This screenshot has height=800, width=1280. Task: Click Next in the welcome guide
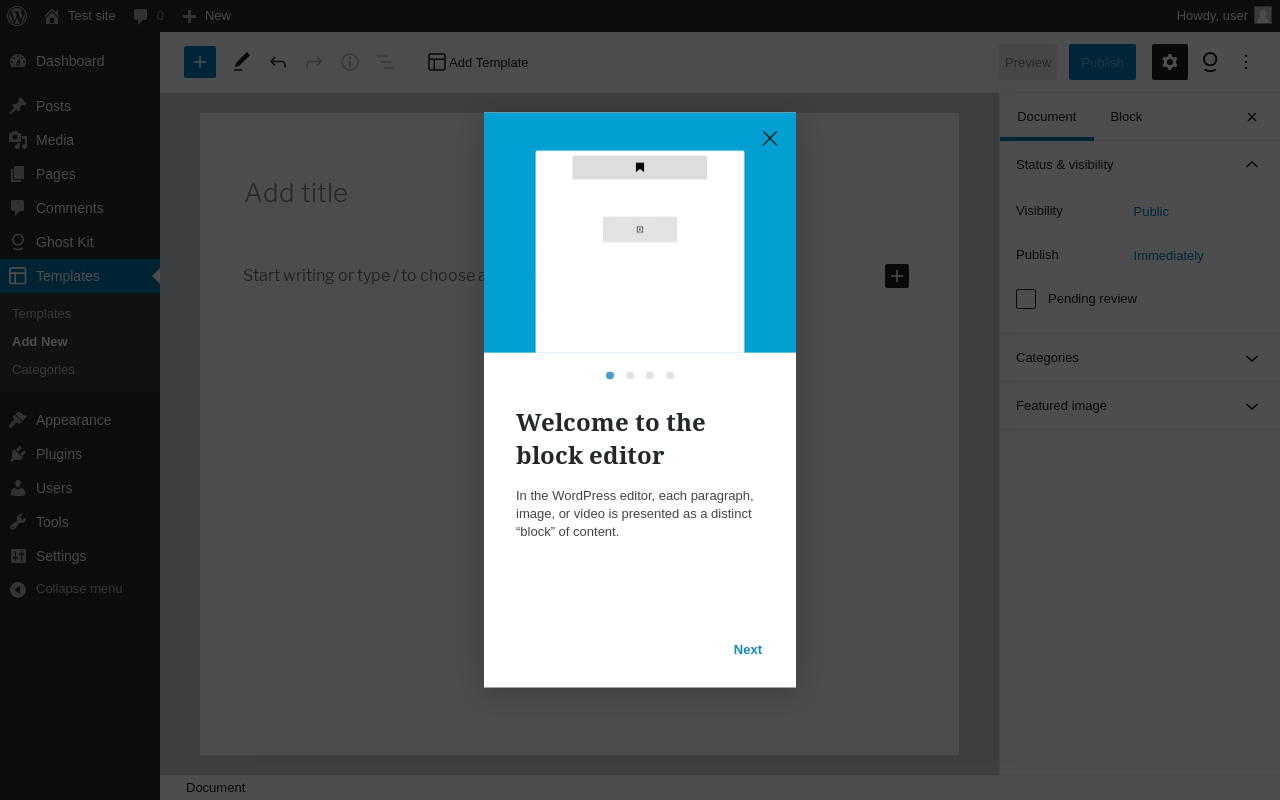tap(748, 650)
